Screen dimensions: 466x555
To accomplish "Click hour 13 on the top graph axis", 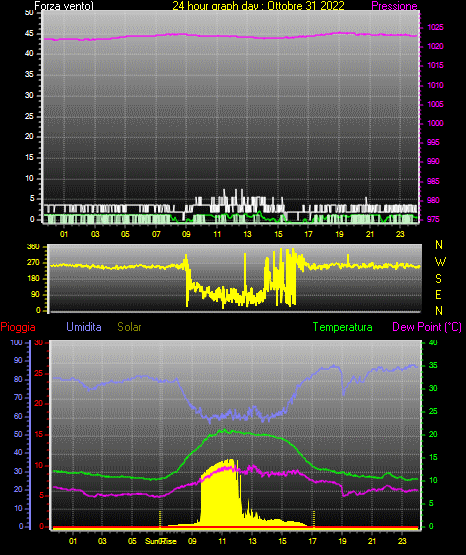I will pos(247,234).
